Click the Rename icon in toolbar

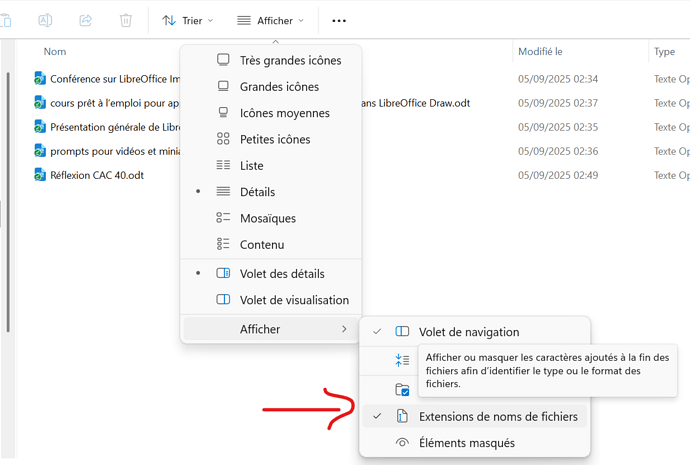click(x=45, y=20)
